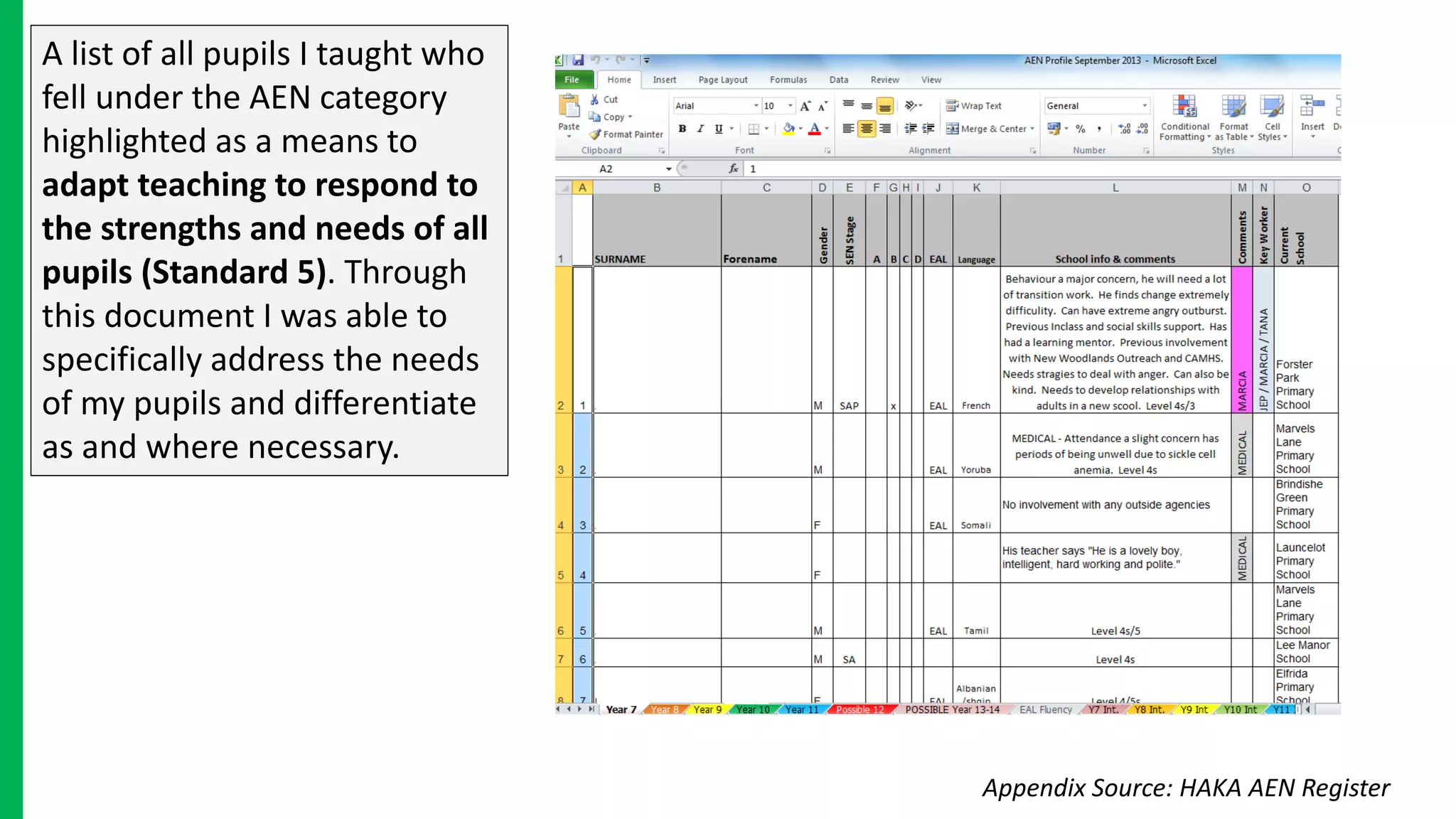The height and width of the screenshot is (819, 1456).
Task: Select the SURNAME header cell
Action: (x=657, y=230)
